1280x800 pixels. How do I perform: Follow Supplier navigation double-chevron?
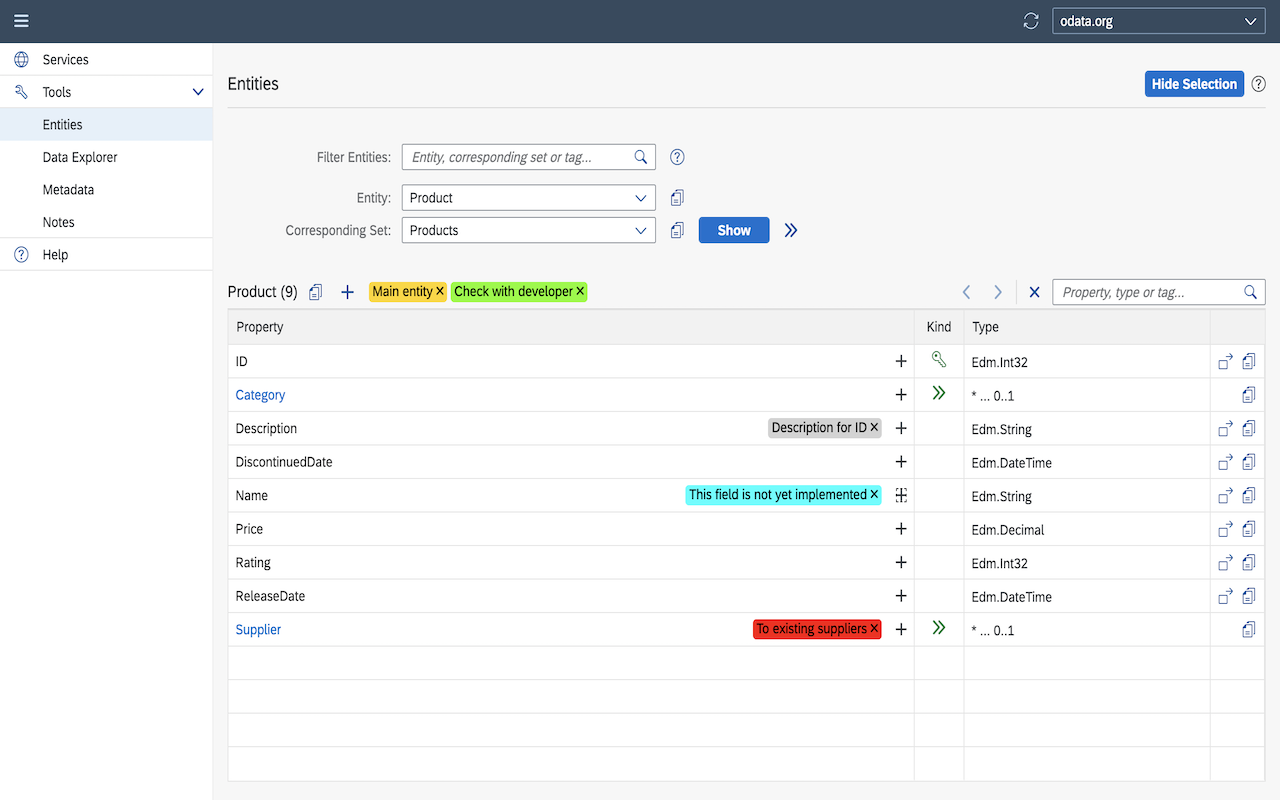click(x=938, y=628)
